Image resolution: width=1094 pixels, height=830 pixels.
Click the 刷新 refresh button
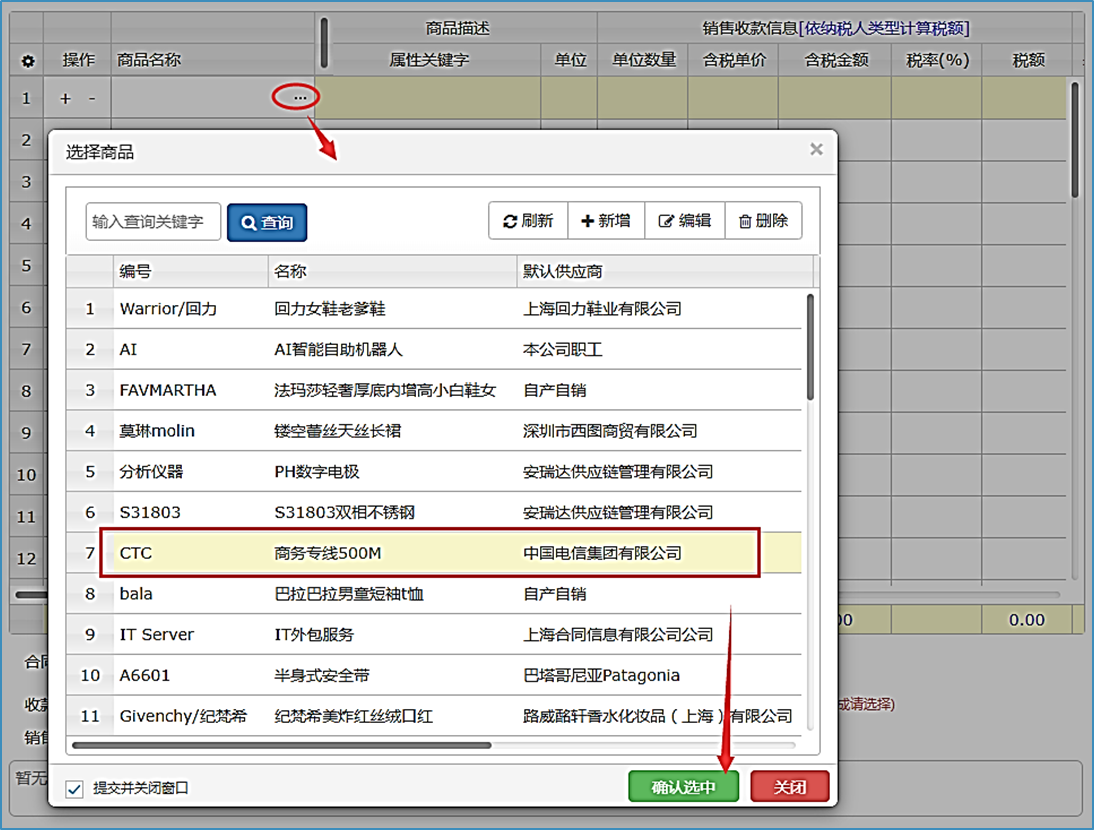pyautogui.click(x=528, y=221)
